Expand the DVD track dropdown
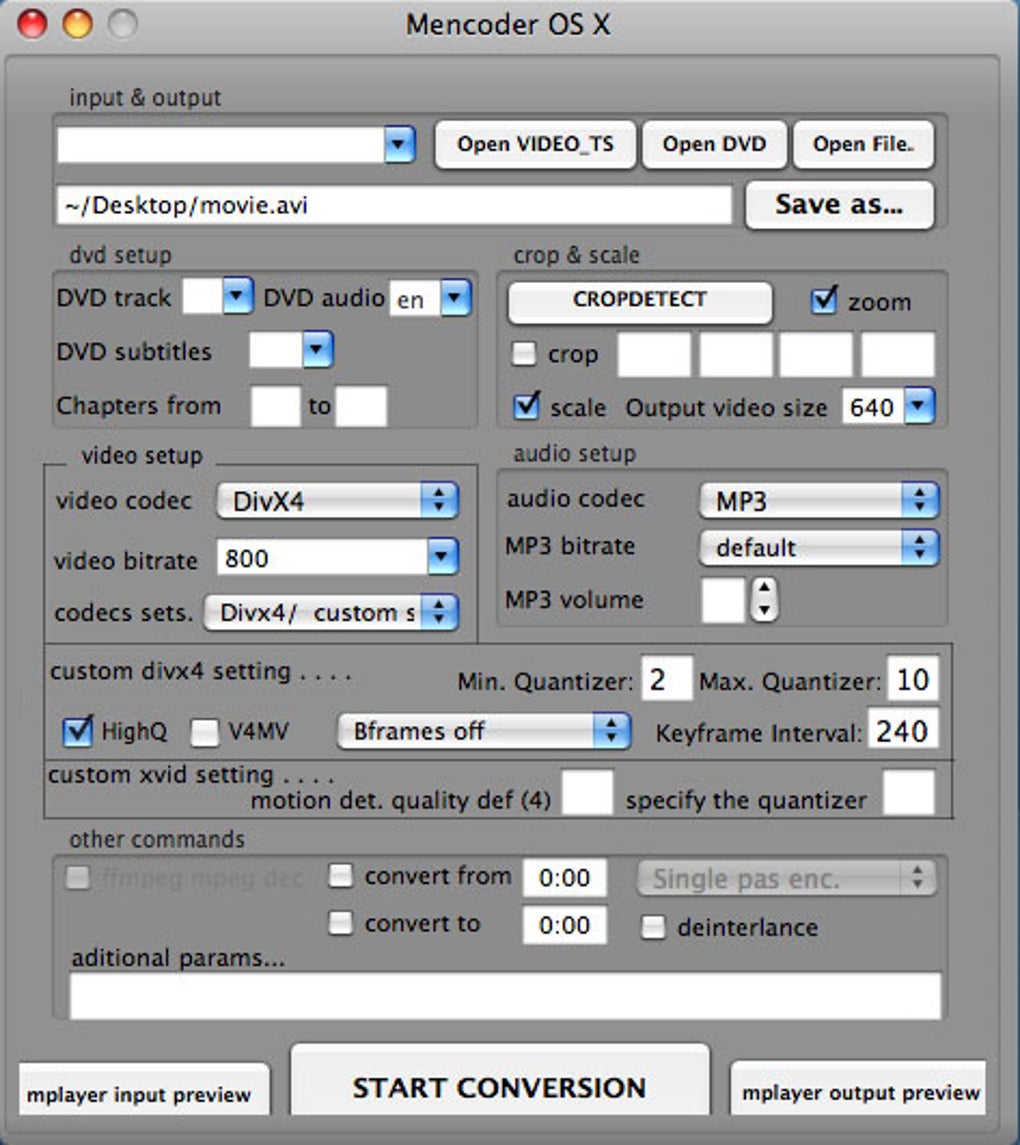The image size is (1020, 1145). click(237, 296)
